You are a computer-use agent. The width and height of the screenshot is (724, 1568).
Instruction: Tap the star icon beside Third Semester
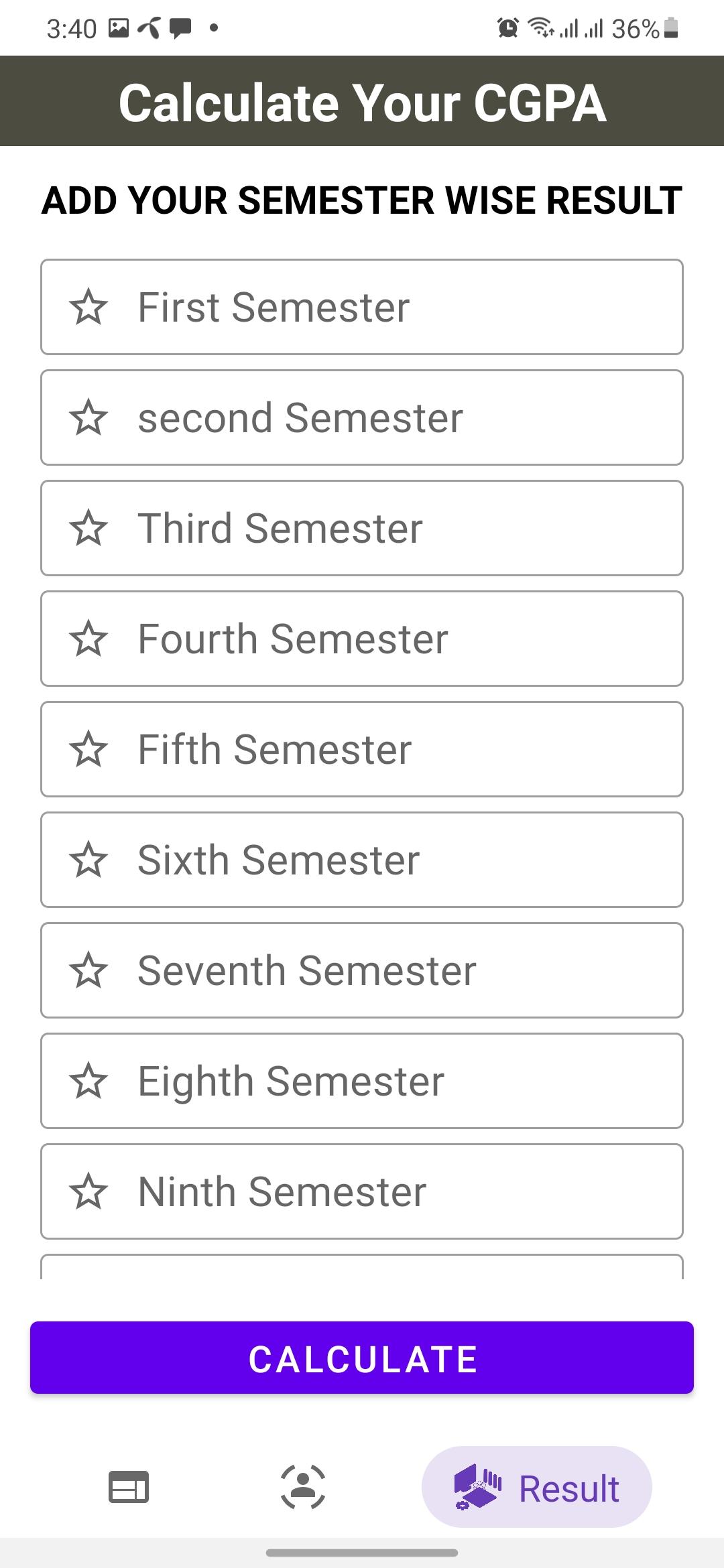pyautogui.click(x=88, y=528)
